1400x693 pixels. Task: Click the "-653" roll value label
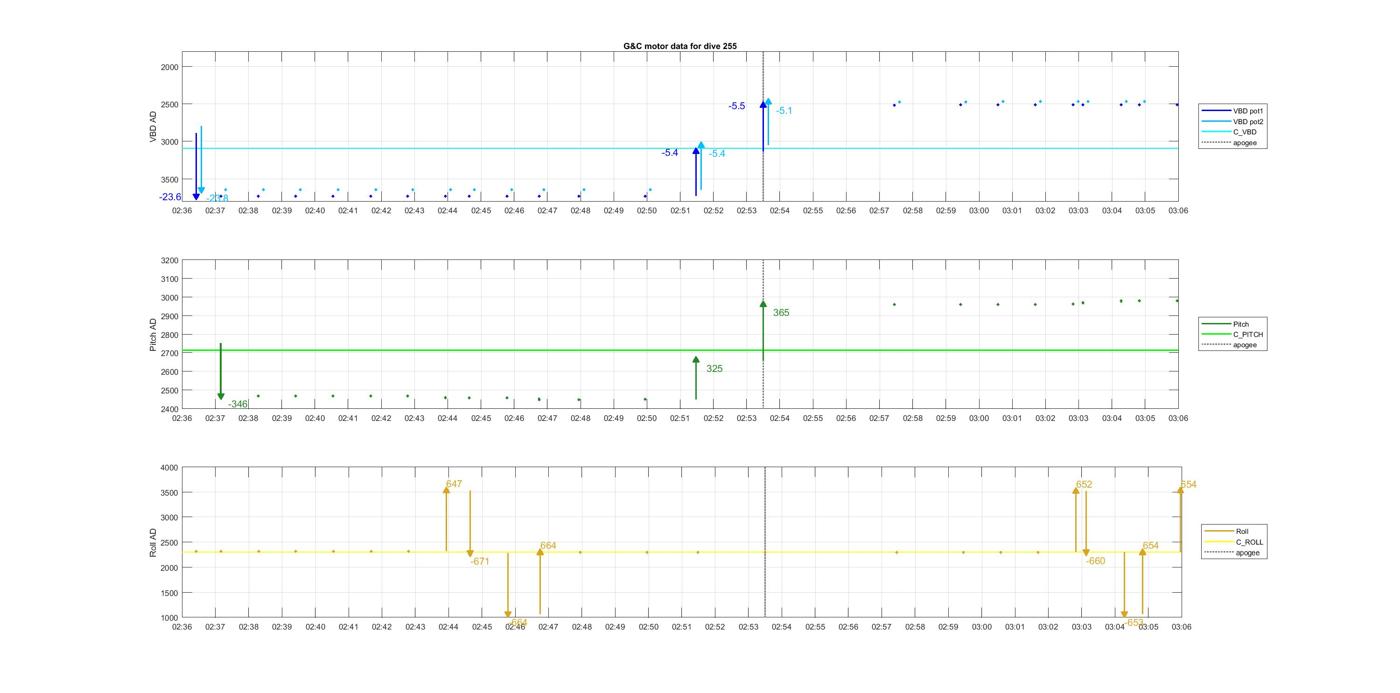[1134, 622]
